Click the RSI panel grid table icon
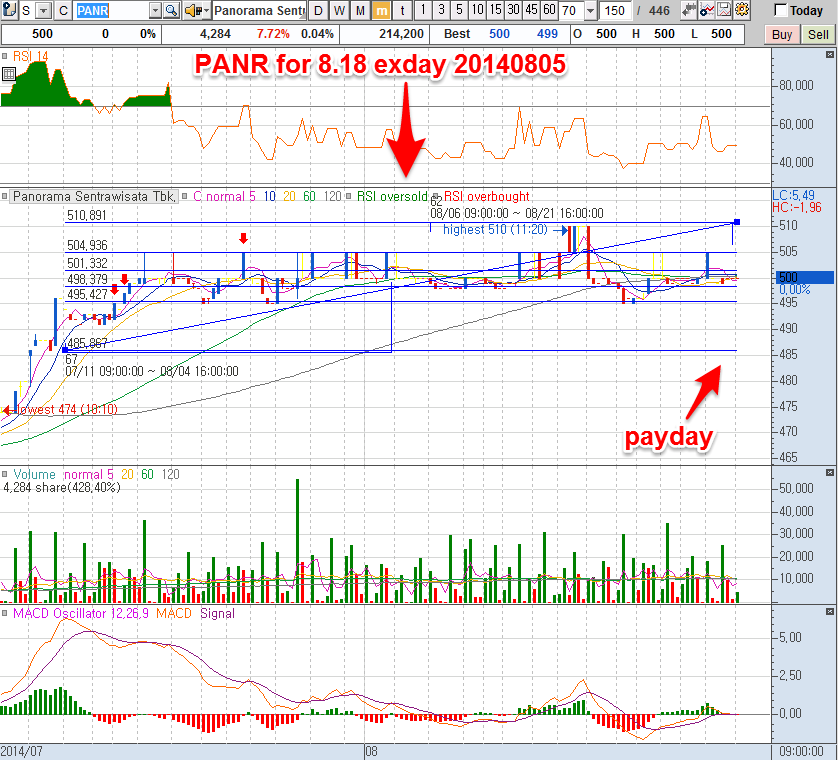Screen dimensions: 838x760 point(9,74)
